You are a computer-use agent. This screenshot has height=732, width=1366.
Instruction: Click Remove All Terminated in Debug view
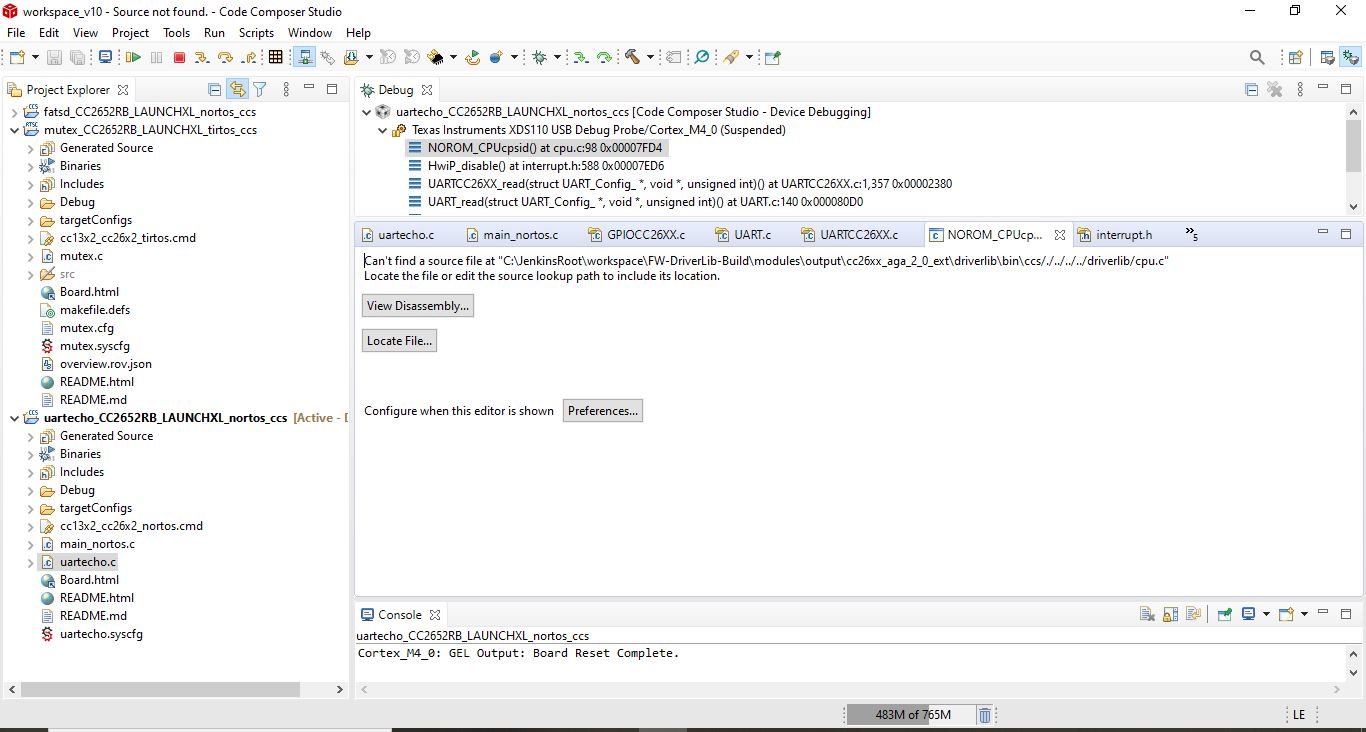coord(1275,90)
